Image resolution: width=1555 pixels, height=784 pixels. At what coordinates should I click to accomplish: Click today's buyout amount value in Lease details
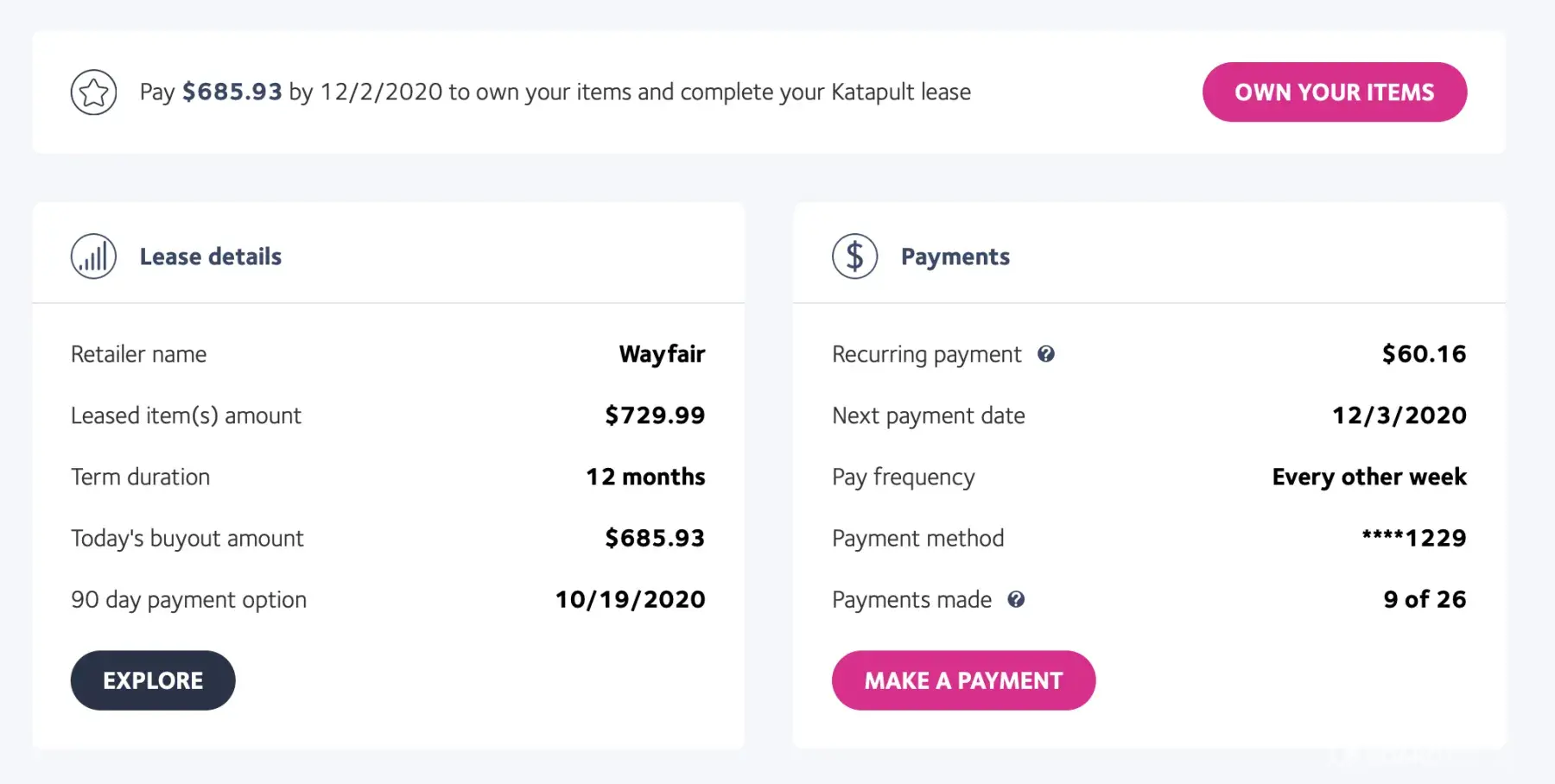pyautogui.click(x=655, y=538)
